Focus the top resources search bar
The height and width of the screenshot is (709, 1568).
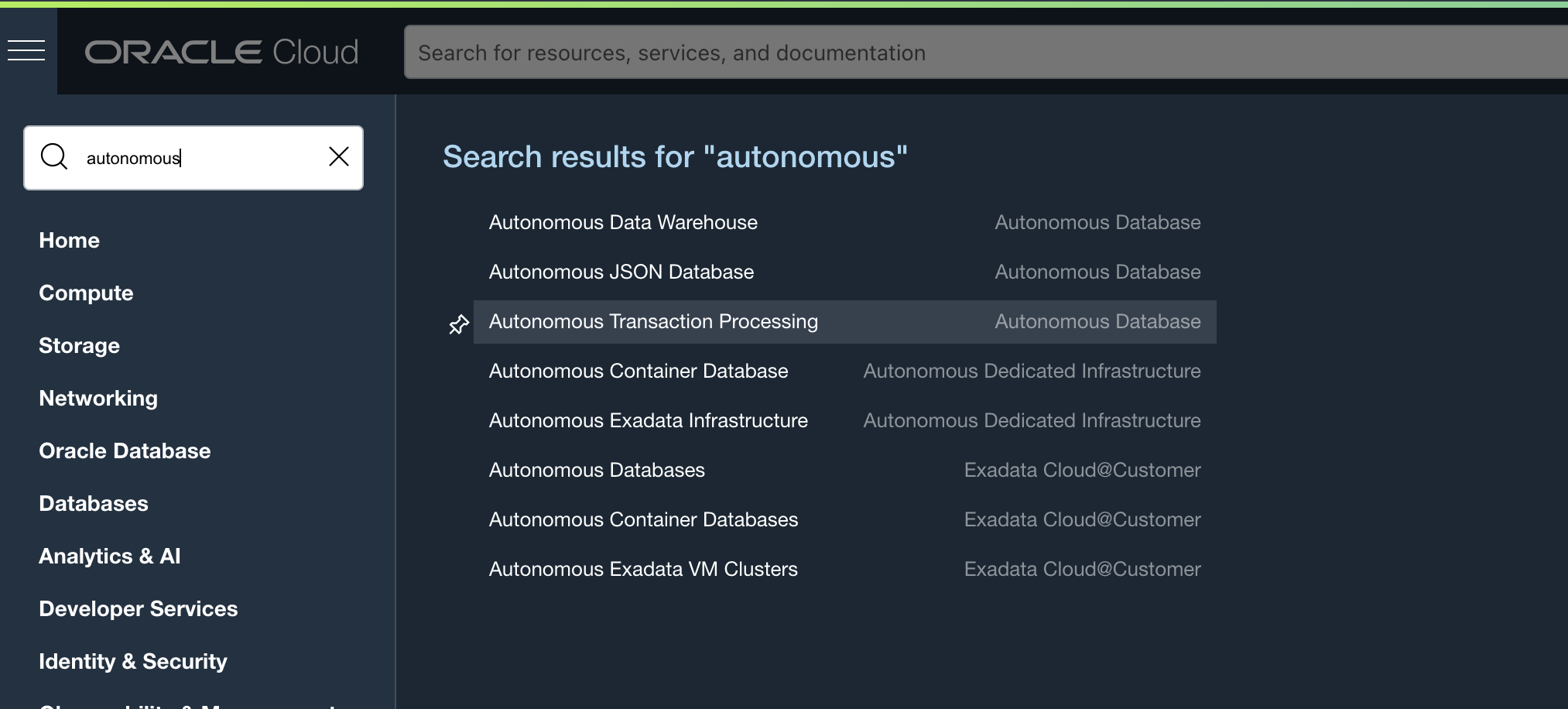tap(929, 53)
